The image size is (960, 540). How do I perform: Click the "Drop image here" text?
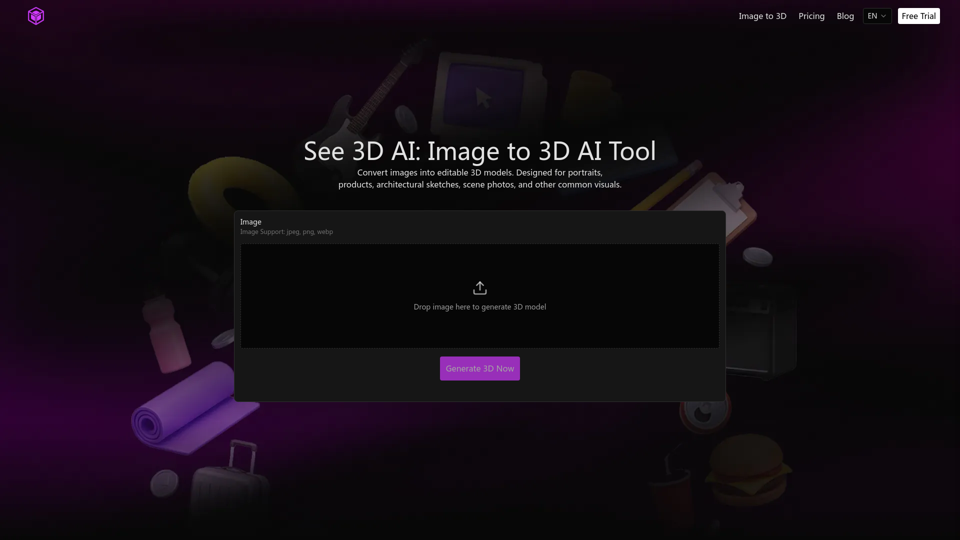click(x=480, y=307)
